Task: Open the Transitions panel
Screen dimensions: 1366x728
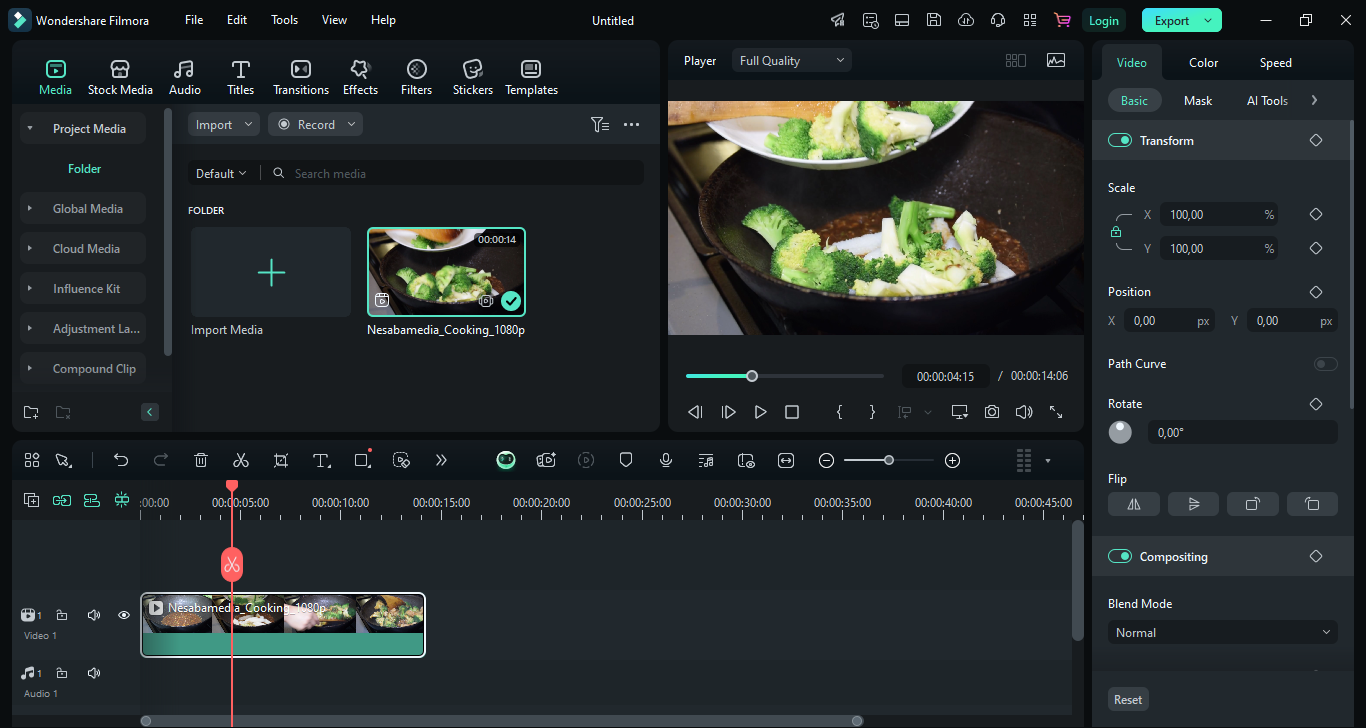Action: click(301, 77)
